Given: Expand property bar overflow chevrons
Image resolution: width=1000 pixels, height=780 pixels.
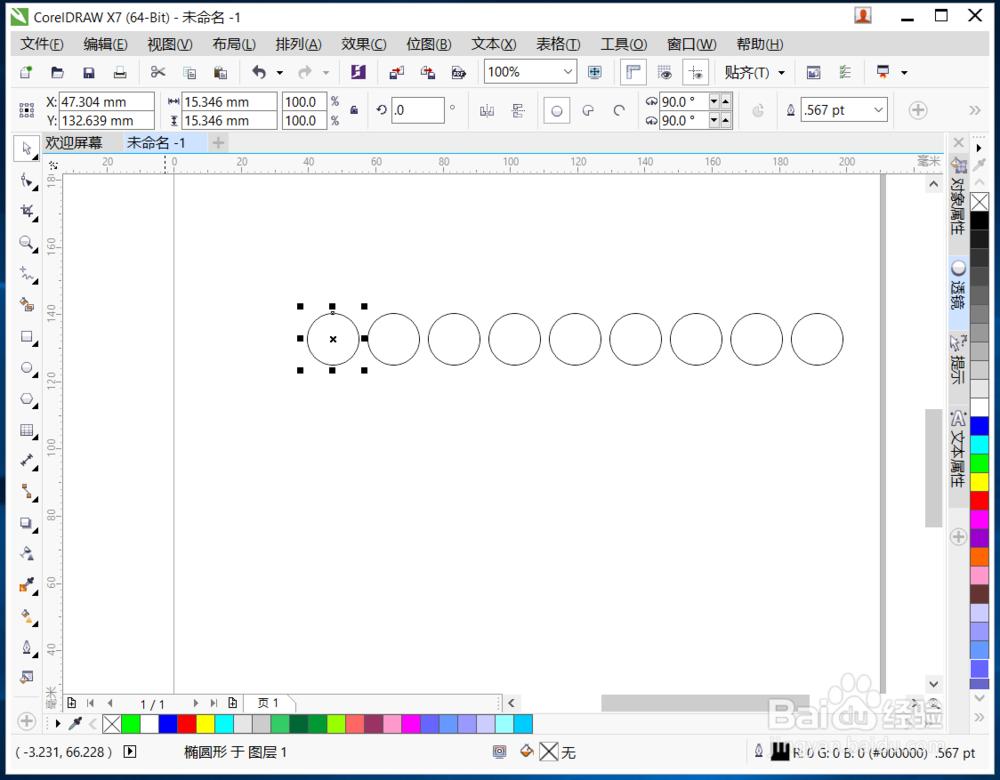Looking at the screenshot, I should pos(974,110).
